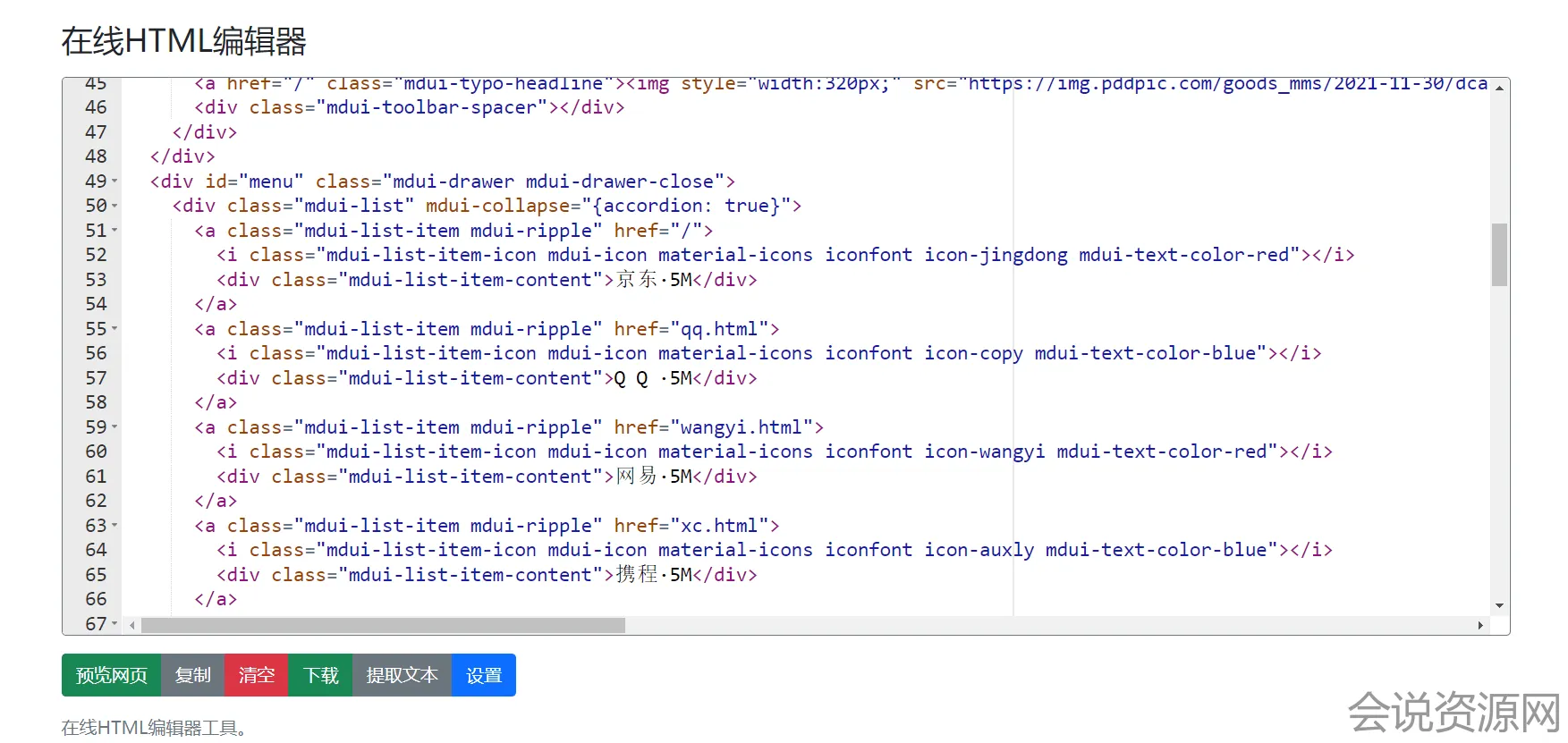This screenshot has width=1568, height=743.
Task: Place cursor on line 57 Q Q text
Action: pos(631,378)
